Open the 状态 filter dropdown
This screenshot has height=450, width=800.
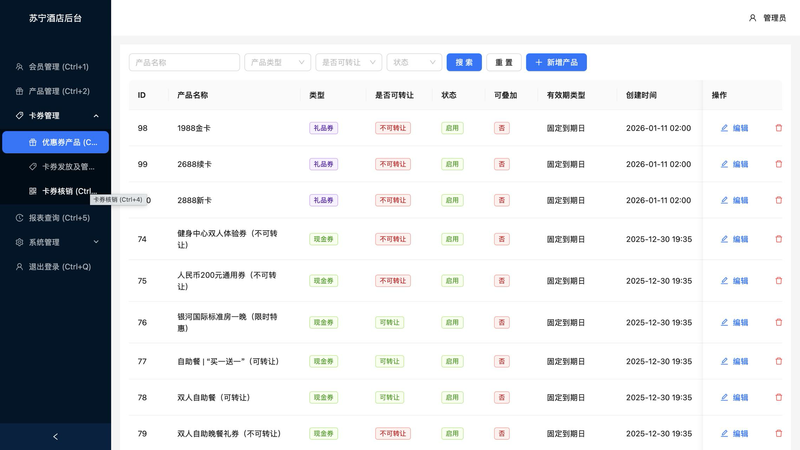(414, 62)
